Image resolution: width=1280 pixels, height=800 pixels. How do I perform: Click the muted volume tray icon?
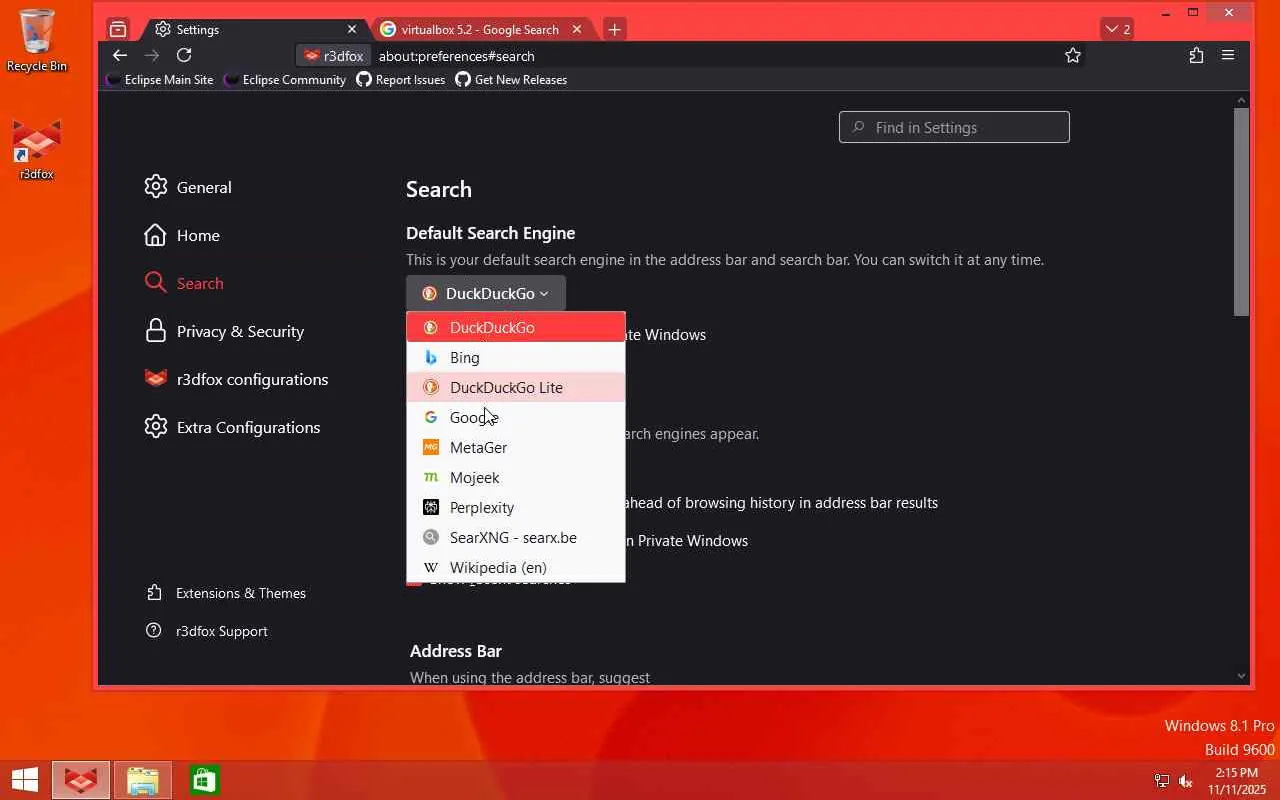tap(1186, 781)
